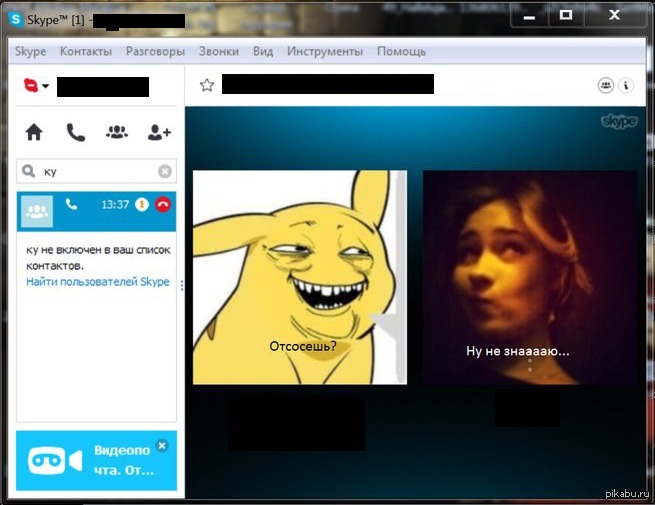Open the Контакты menu
This screenshot has height=505, width=655.
[x=86, y=51]
